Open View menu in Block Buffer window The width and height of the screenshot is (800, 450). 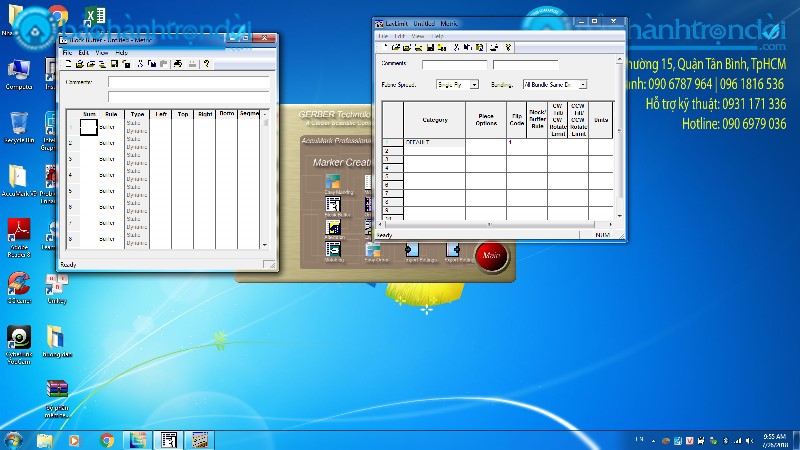pos(102,53)
